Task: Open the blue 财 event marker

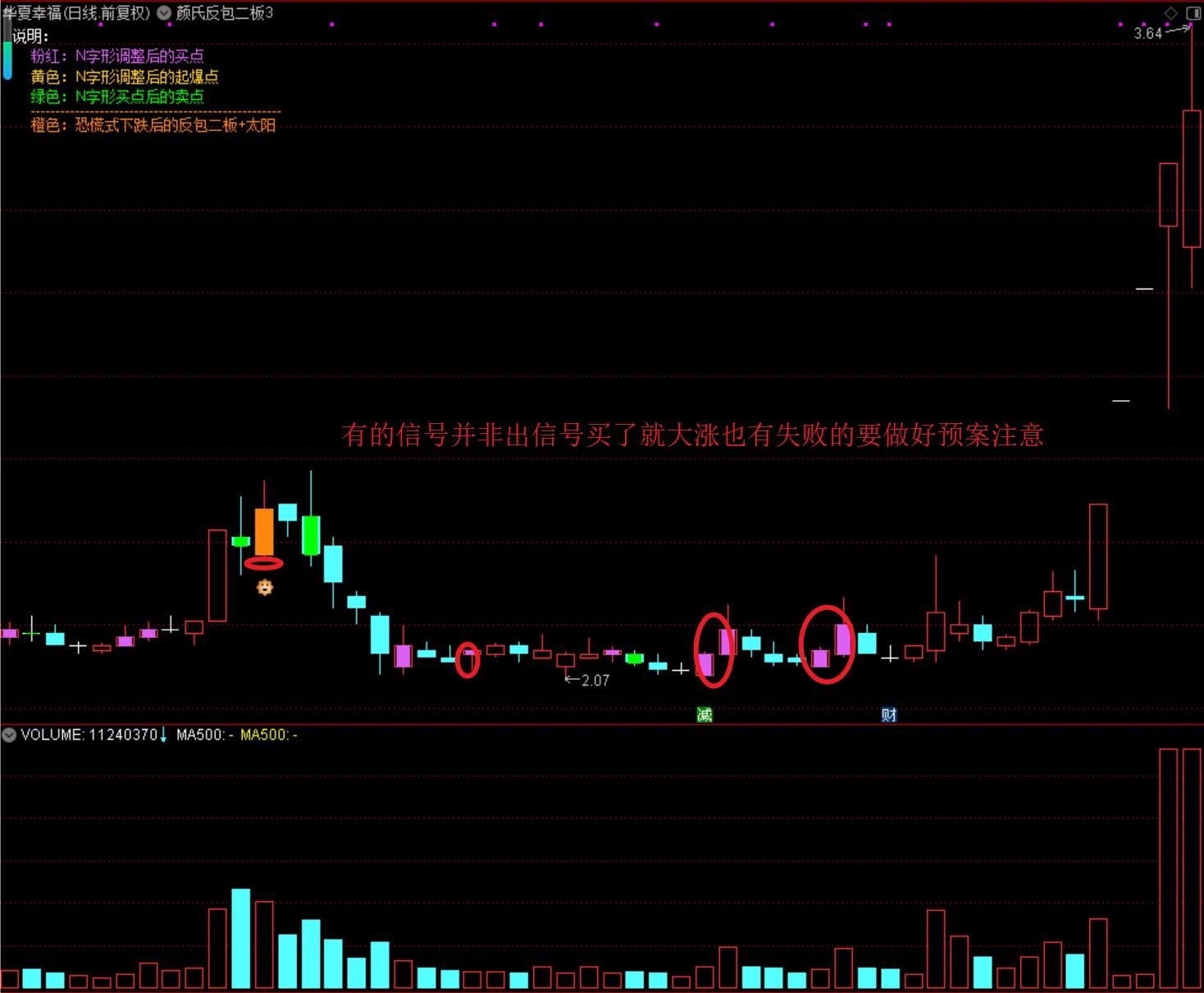Action: click(x=889, y=715)
